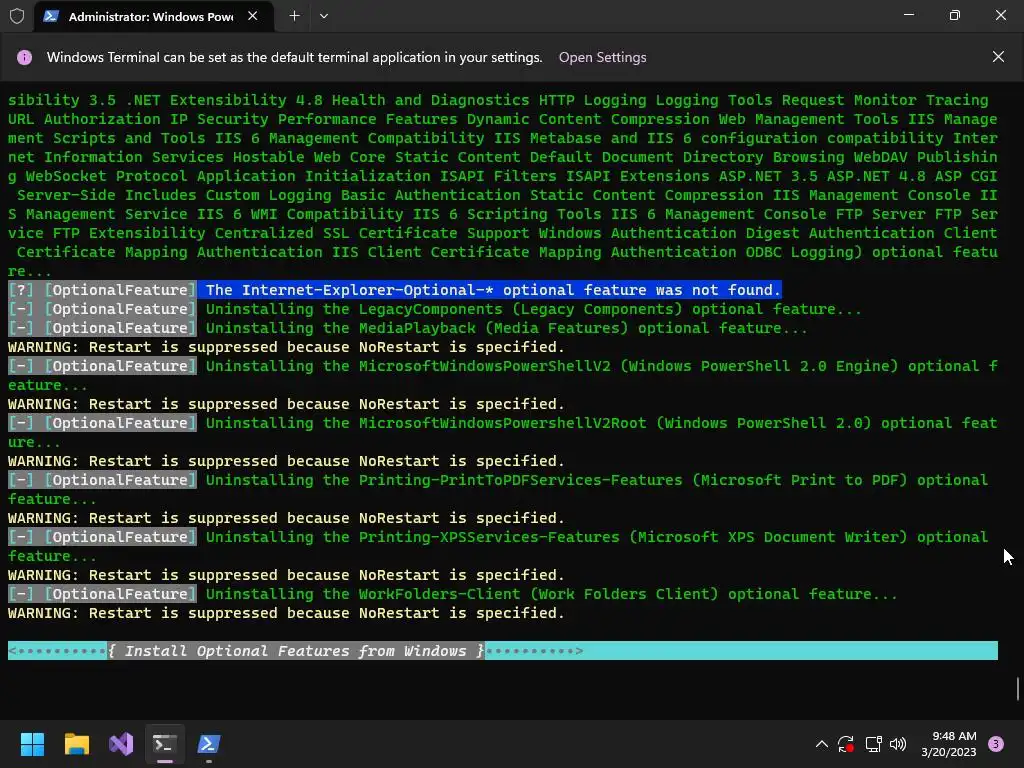Open volume control in system tray
Viewport: 1024px width, 768px height.
pos(898,744)
